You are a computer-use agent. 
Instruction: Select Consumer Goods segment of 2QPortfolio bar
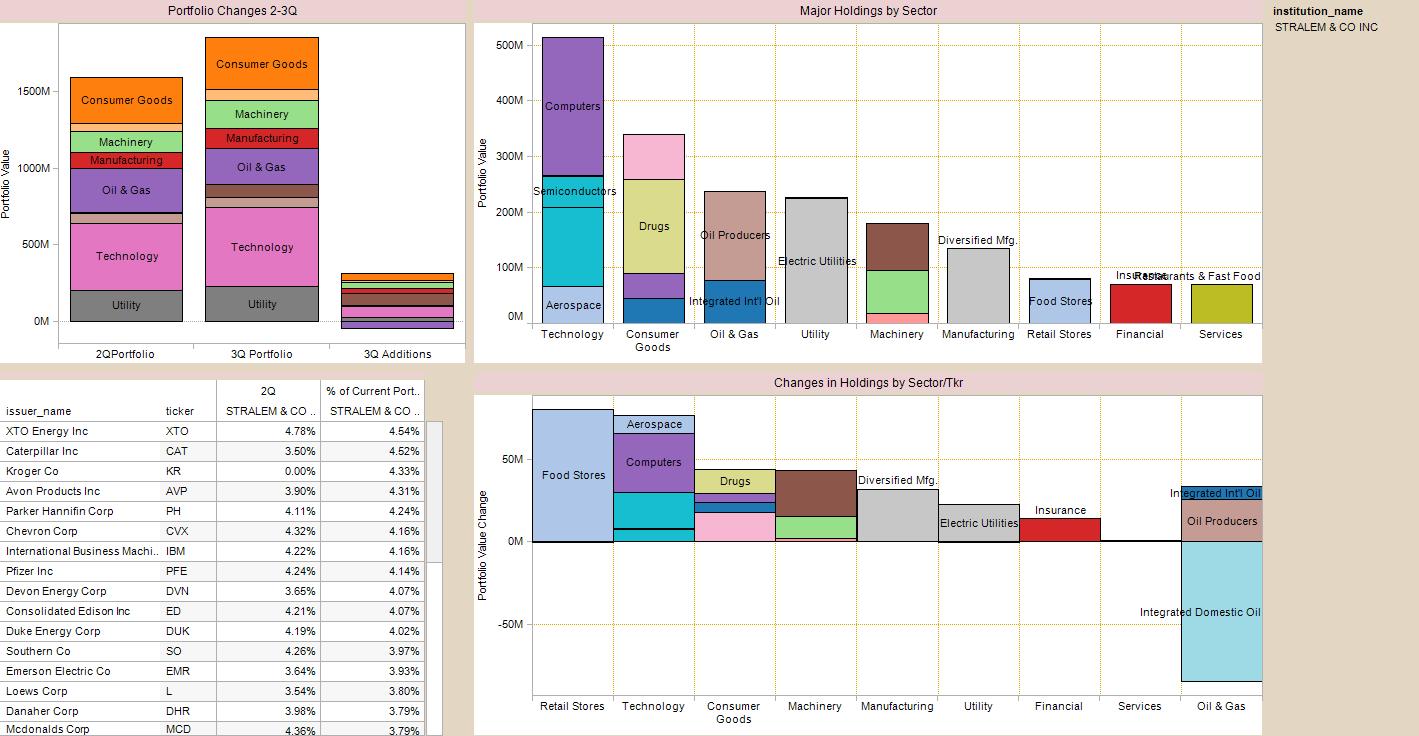(126, 100)
